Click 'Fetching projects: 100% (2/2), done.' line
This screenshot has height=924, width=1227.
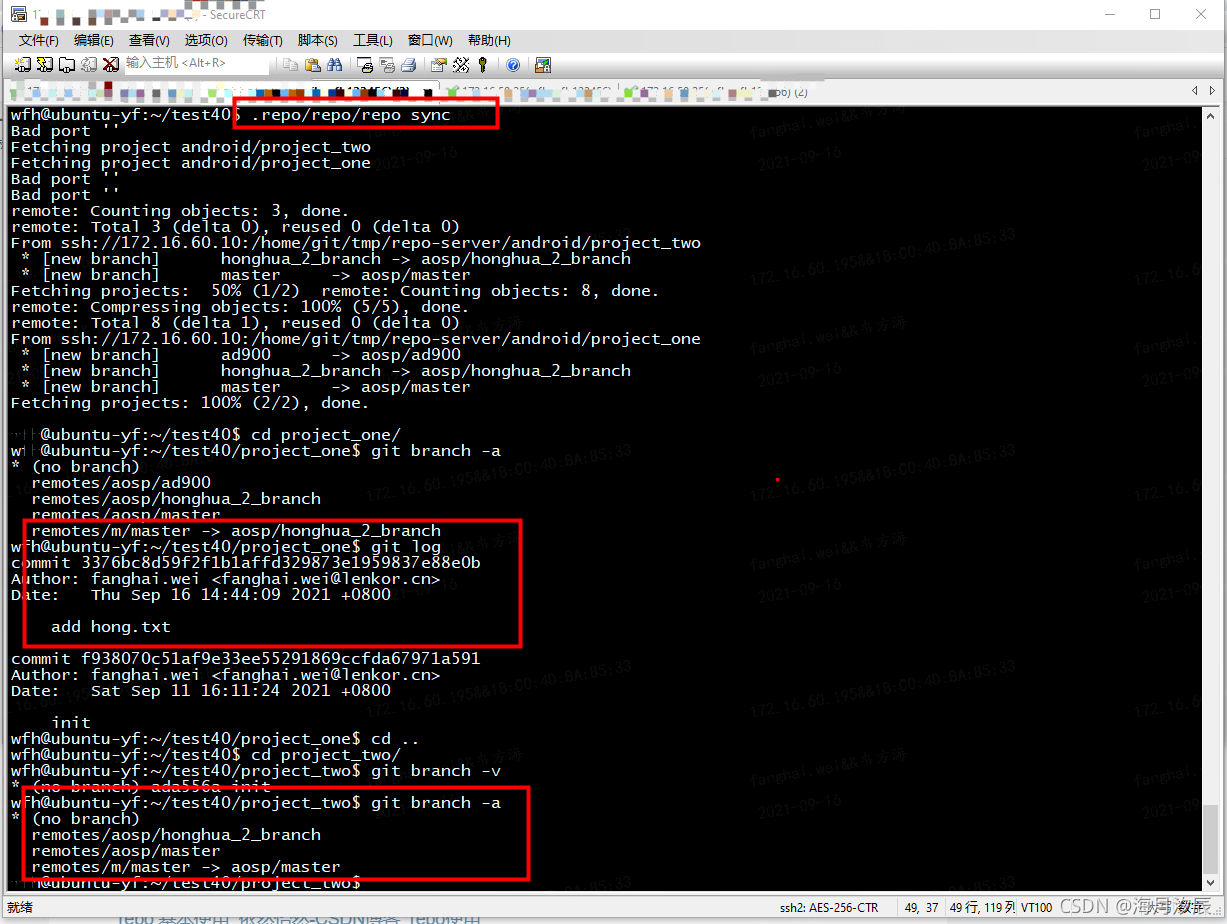(x=190, y=403)
